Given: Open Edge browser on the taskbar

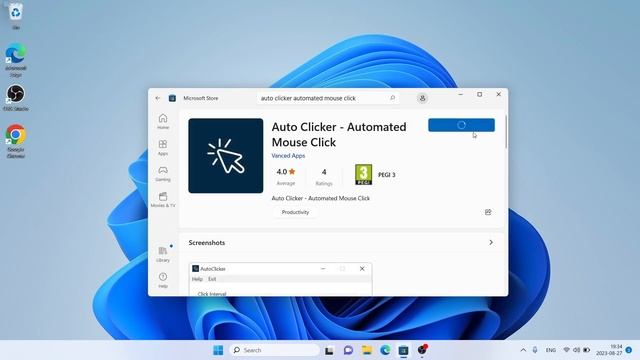Looking at the screenshot, I should point(385,350).
